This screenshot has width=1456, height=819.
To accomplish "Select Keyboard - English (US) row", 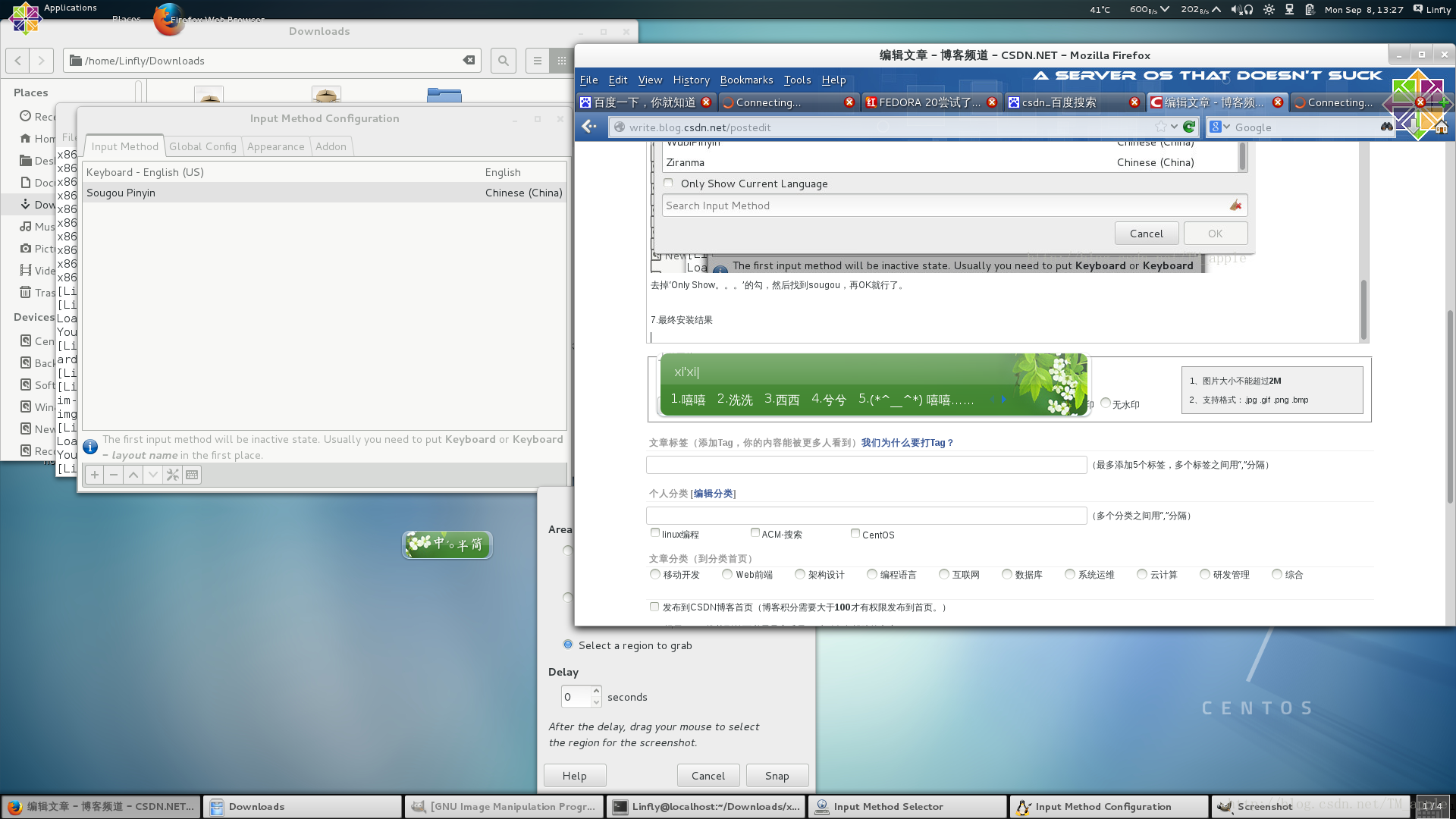I will coord(325,172).
